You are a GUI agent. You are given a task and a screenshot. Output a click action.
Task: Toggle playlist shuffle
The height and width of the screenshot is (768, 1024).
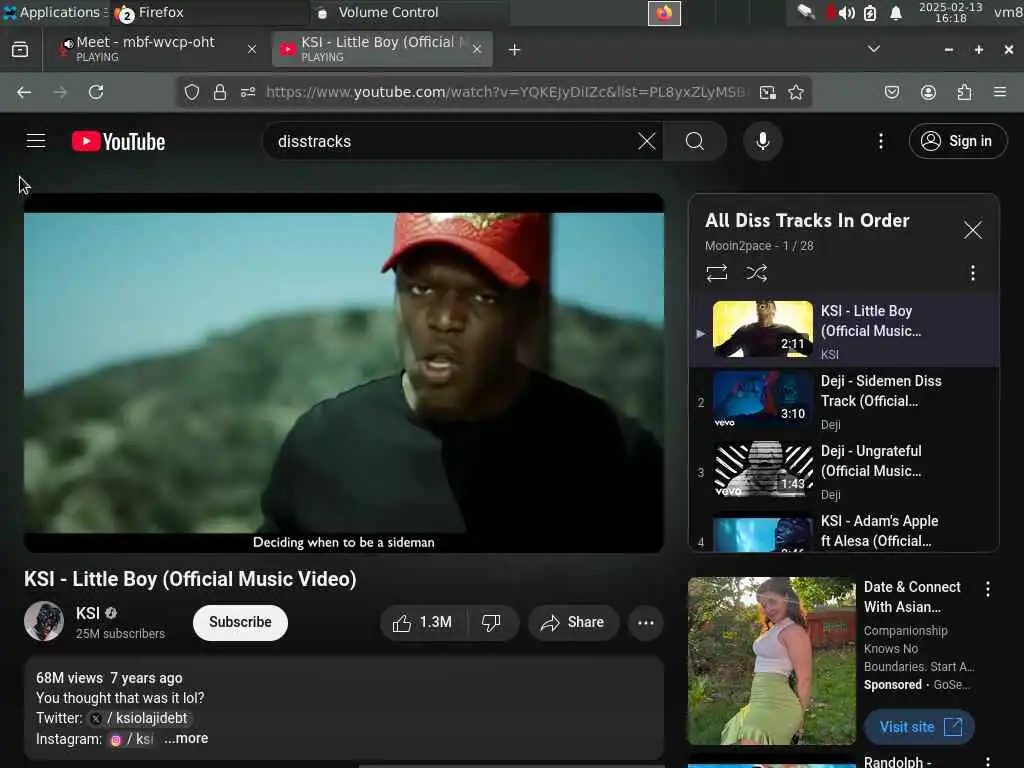756,273
